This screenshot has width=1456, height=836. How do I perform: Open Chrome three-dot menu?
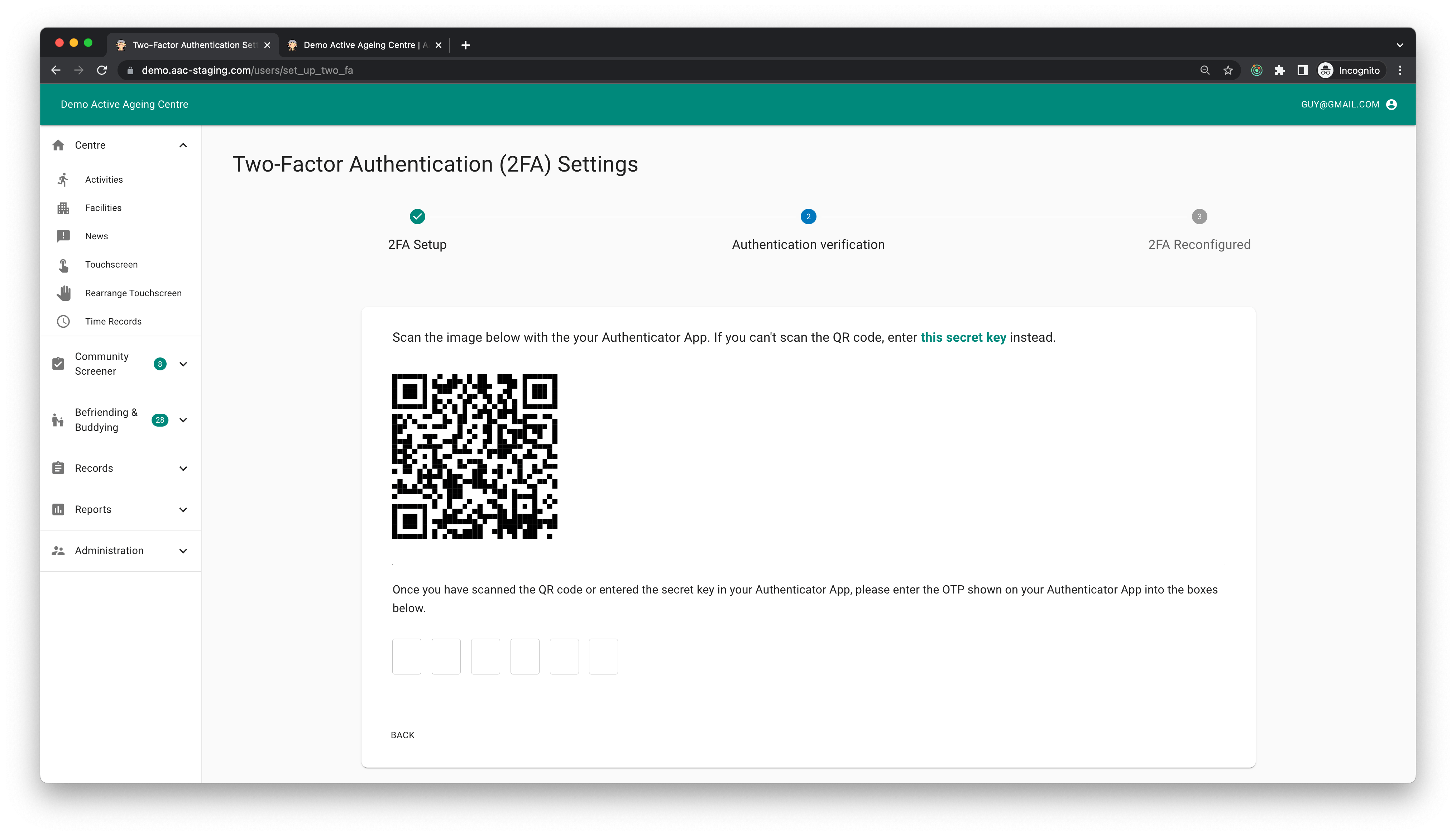[1400, 70]
